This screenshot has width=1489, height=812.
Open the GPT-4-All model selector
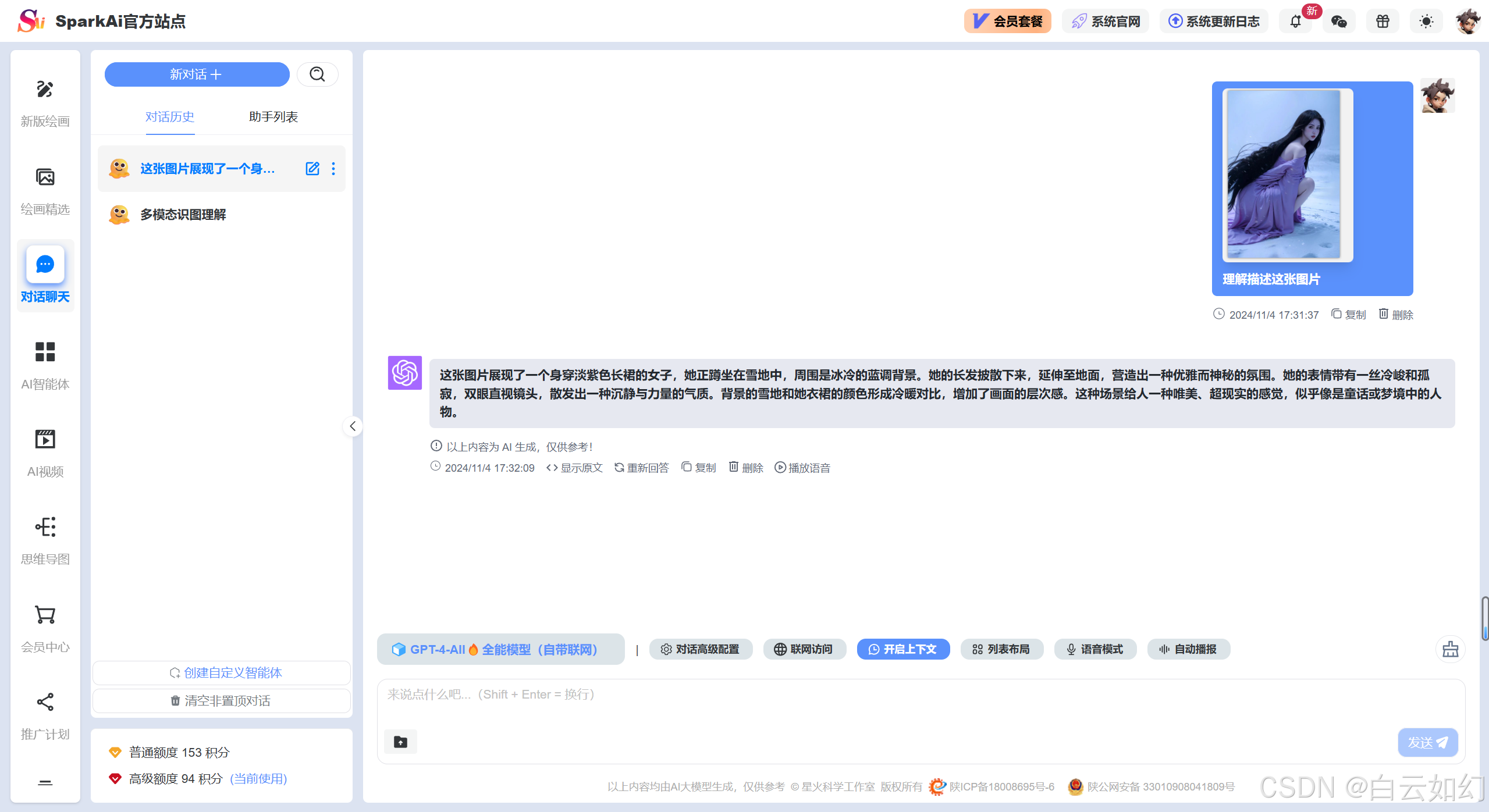point(500,649)
